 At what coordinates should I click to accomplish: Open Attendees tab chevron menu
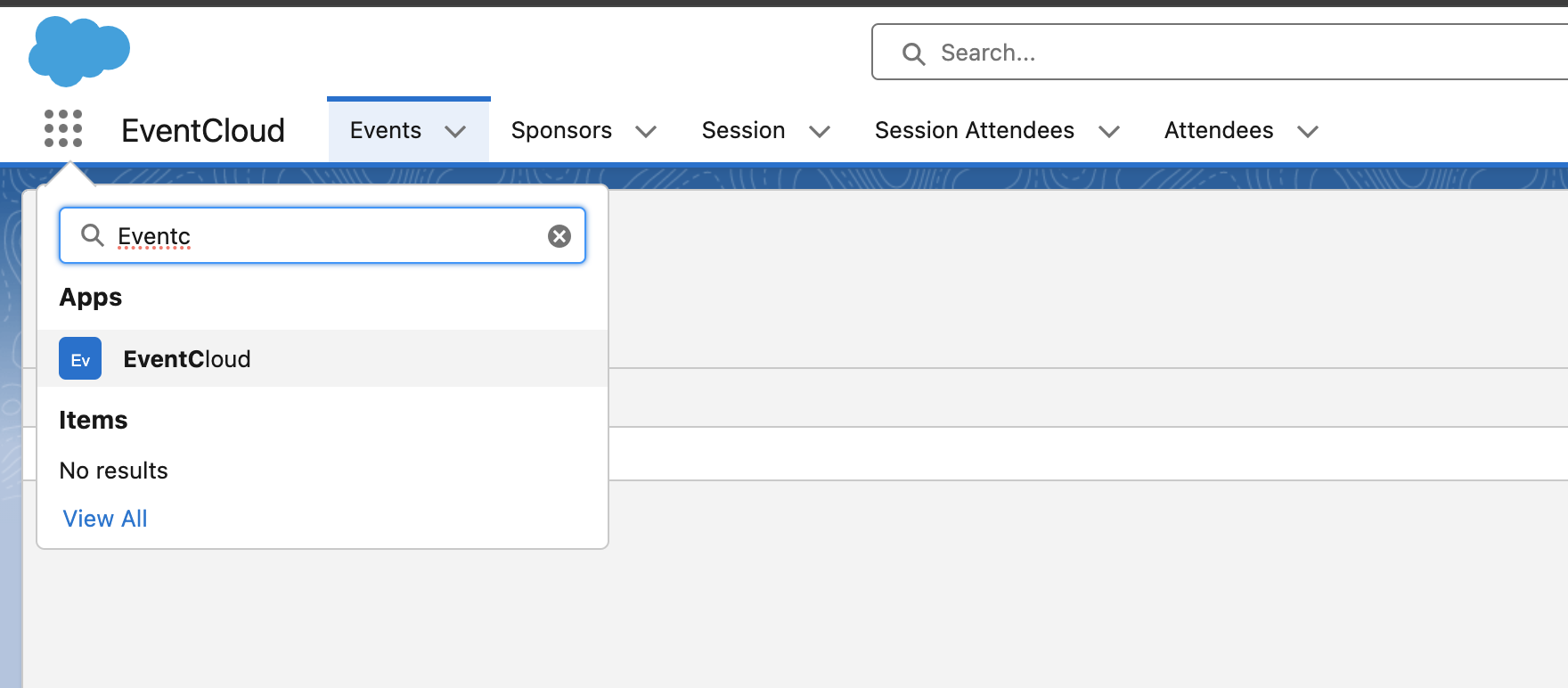1308,132
